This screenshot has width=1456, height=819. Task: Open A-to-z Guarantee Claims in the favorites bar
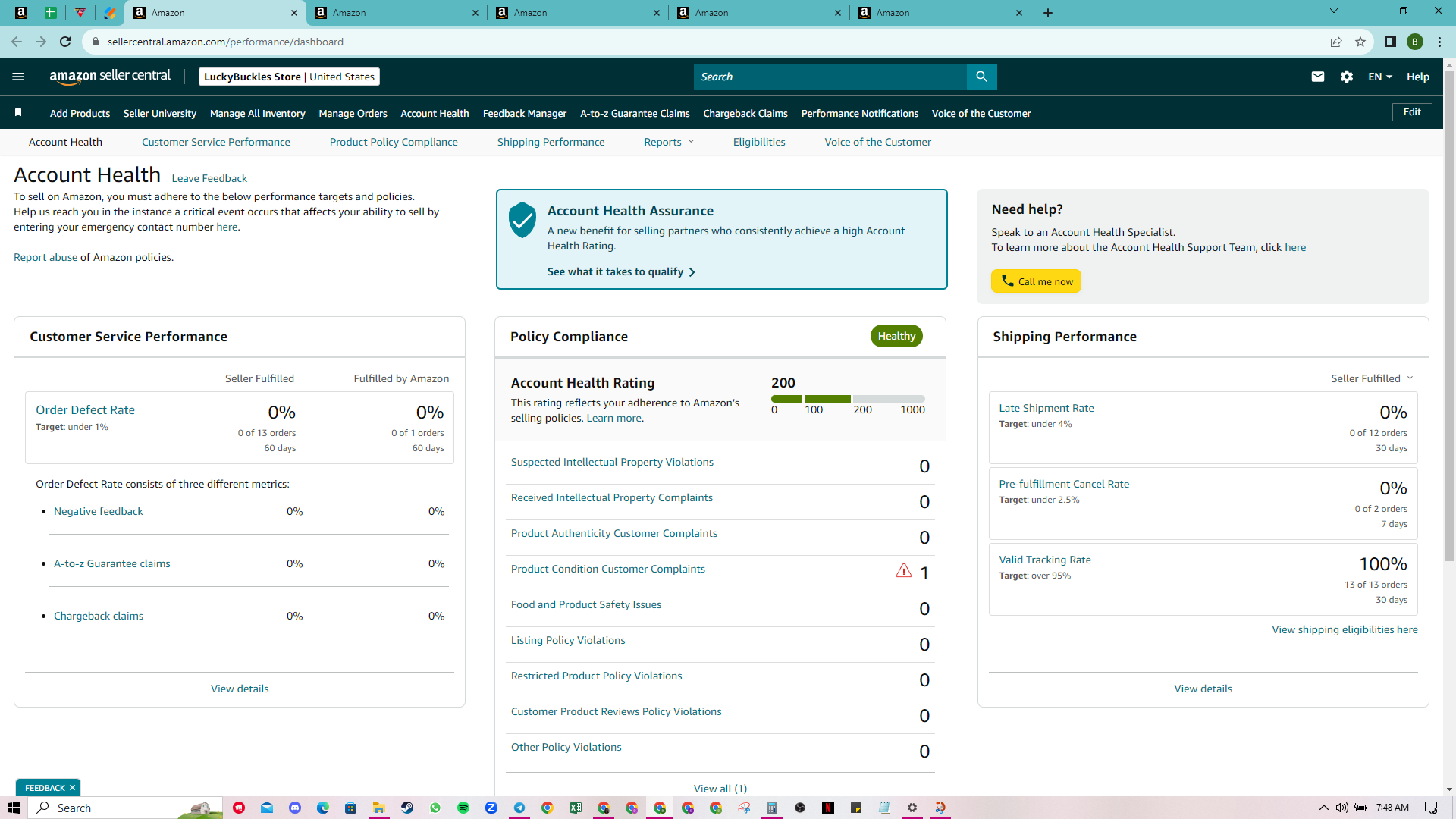coord(635,113)
